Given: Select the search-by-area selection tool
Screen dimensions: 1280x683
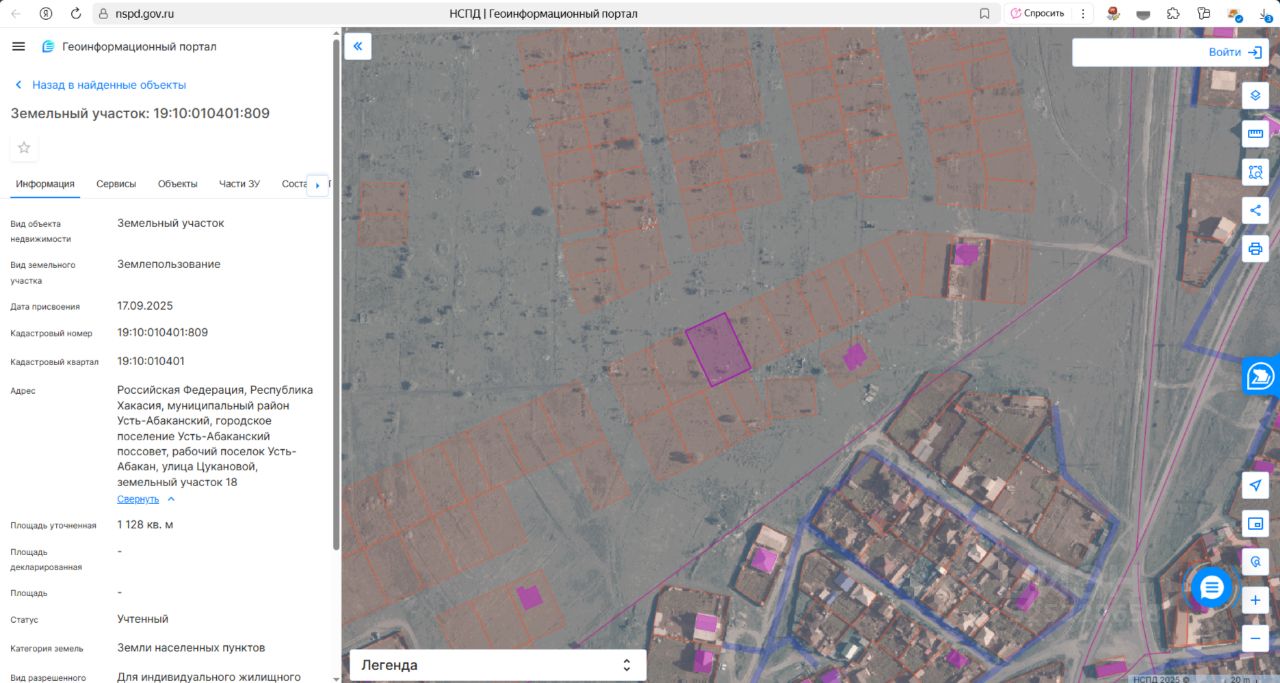Looking at the screenshot, I should pos(1256,172).
